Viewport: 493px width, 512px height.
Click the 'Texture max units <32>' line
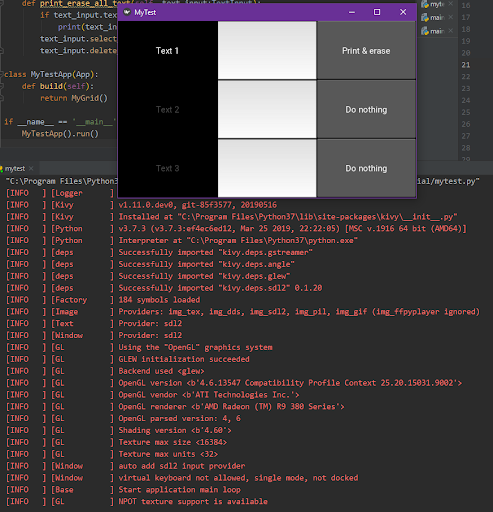[112, 454]
